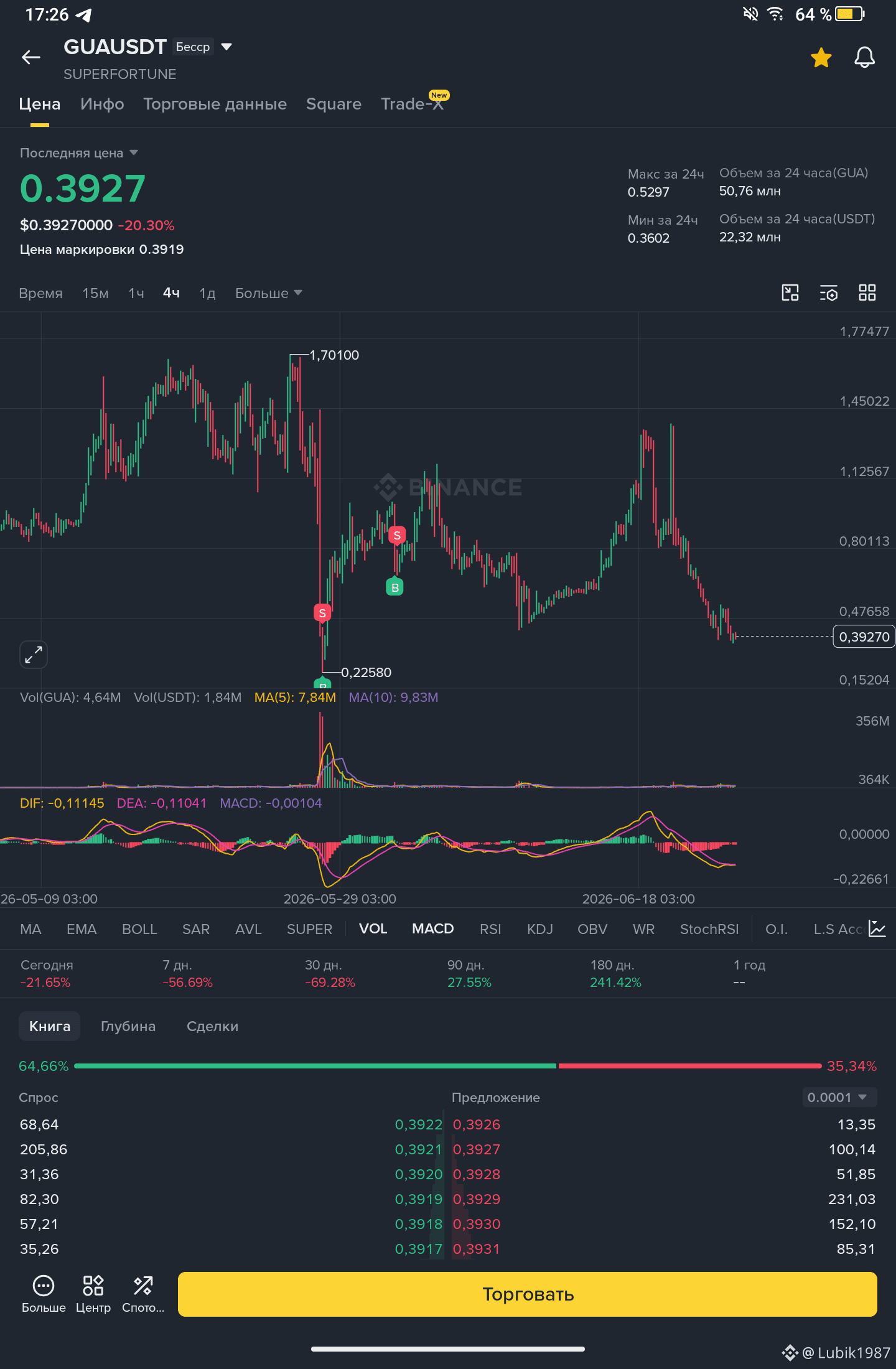Switch to the Глубина tab
The height and width of the screenshot is (1369, 896).
(128, 1026)
